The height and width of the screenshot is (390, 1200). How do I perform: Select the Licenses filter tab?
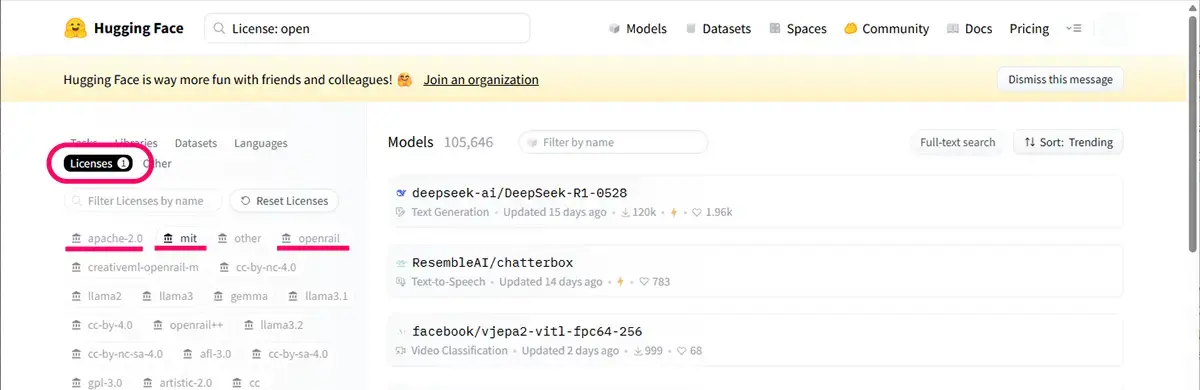(99, 163)
